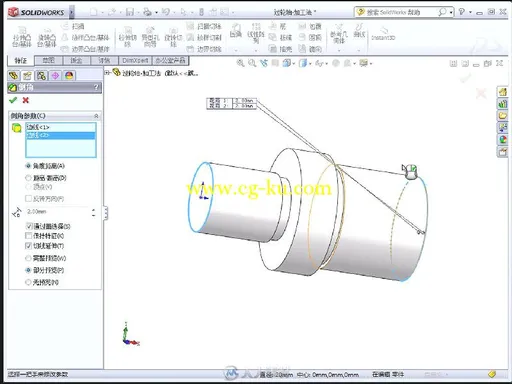The height and width of the screenshot is (384, 512).
Task: Open the ConfigurationManager tab icon
Action: [x=41, y=76]
